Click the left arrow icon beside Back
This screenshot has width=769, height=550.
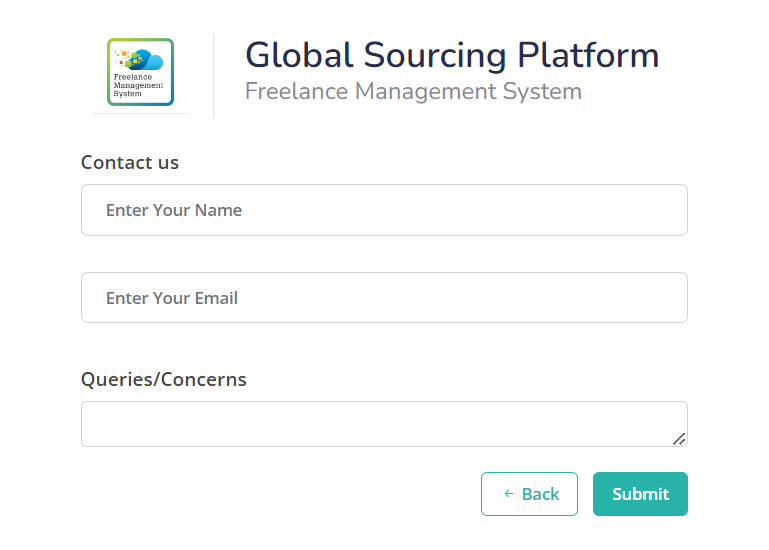click(508, 494)
